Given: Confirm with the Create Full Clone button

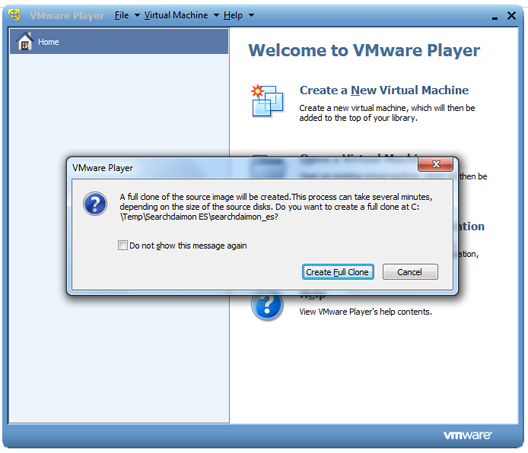Looking at the screenshot, I should coord(338,272).
